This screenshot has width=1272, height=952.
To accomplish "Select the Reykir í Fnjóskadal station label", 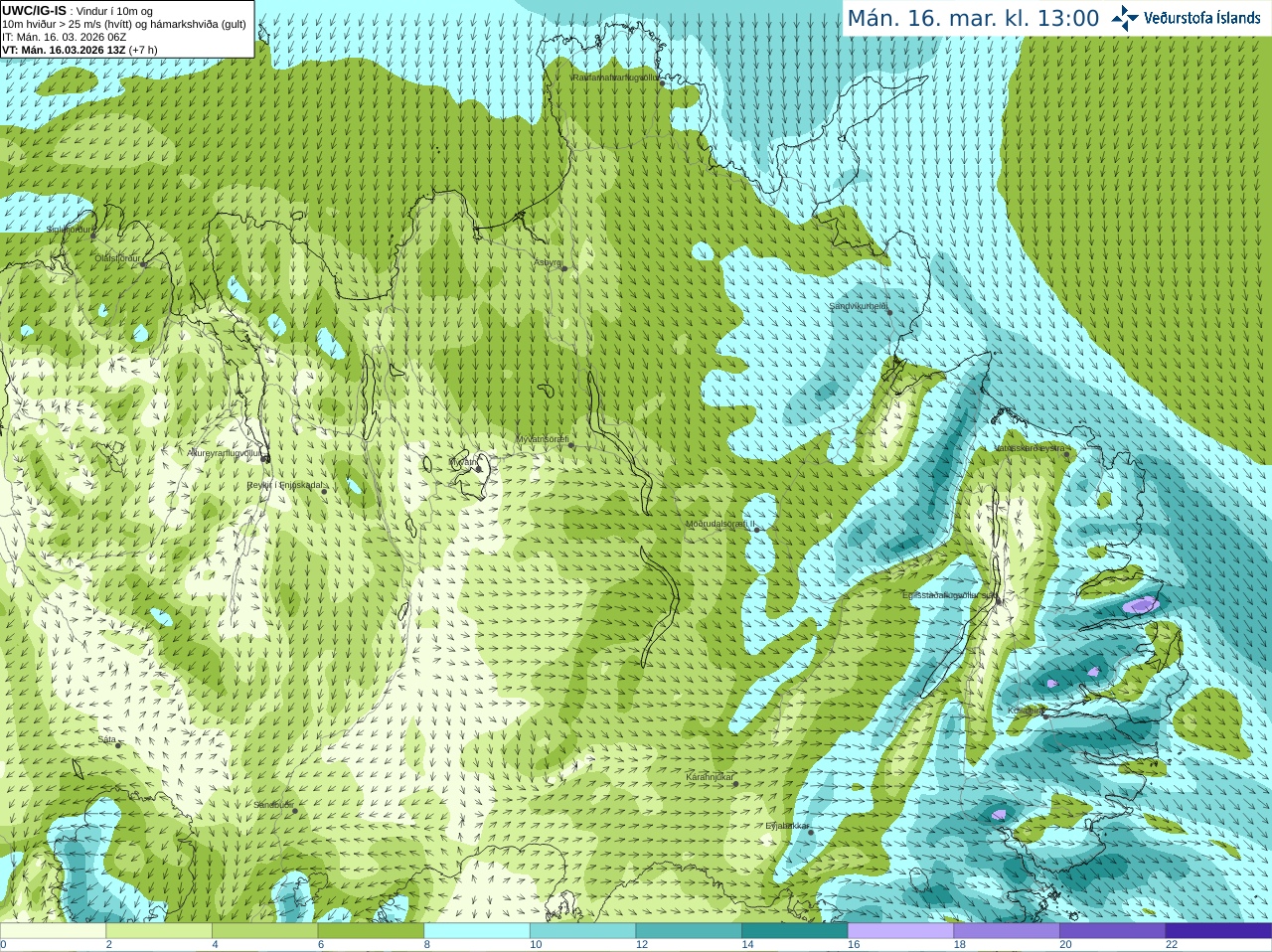I will (285, 485).
